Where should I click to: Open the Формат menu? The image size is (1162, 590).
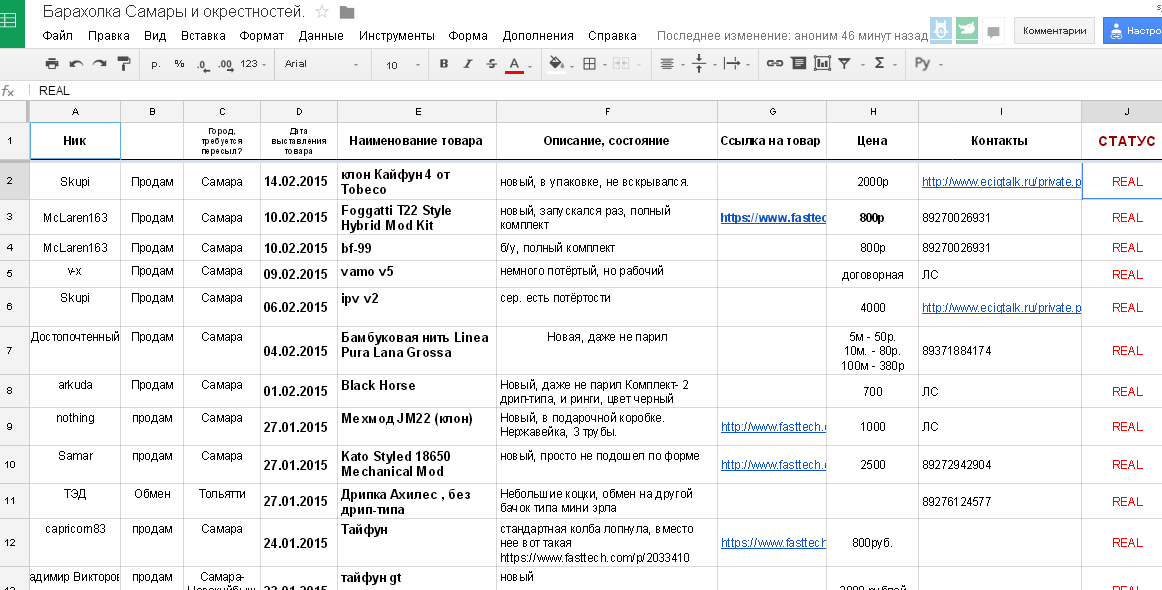262,36
